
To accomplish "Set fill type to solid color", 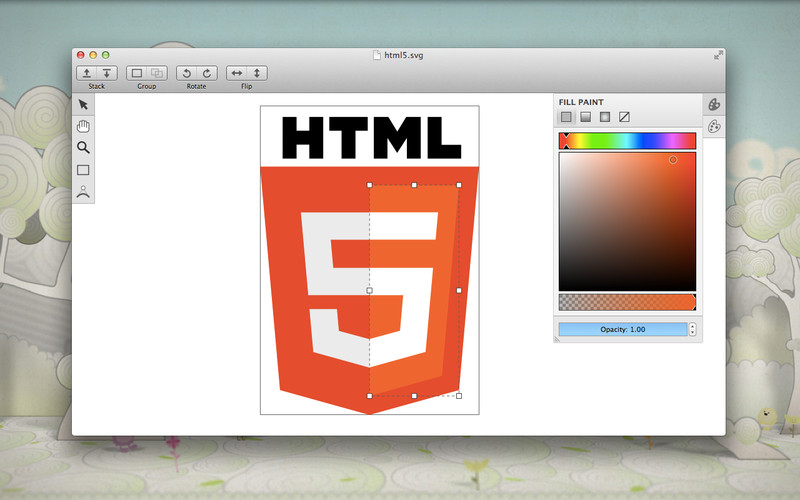I will pos(566,117).
